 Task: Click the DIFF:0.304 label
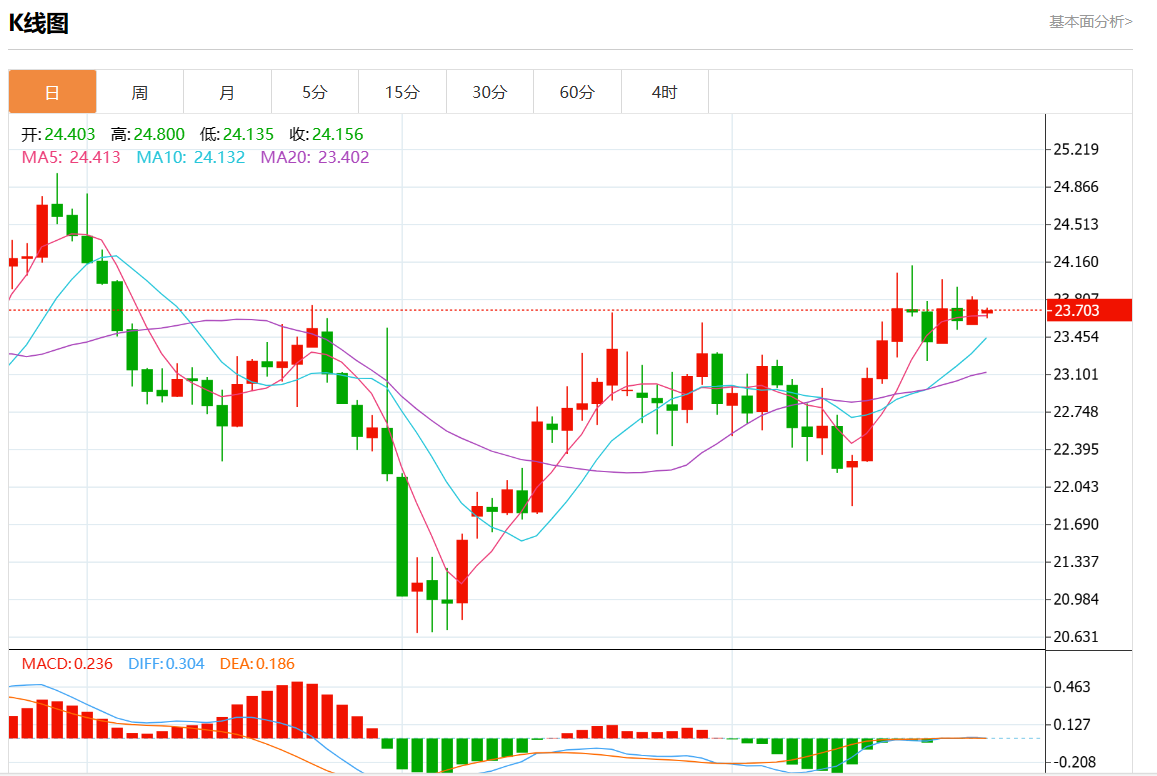(166, 664)
